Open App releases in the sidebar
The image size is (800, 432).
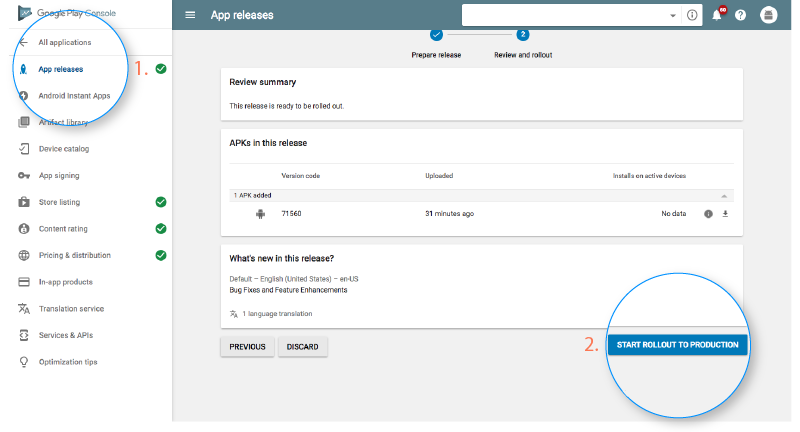click(x=61, y=69)
